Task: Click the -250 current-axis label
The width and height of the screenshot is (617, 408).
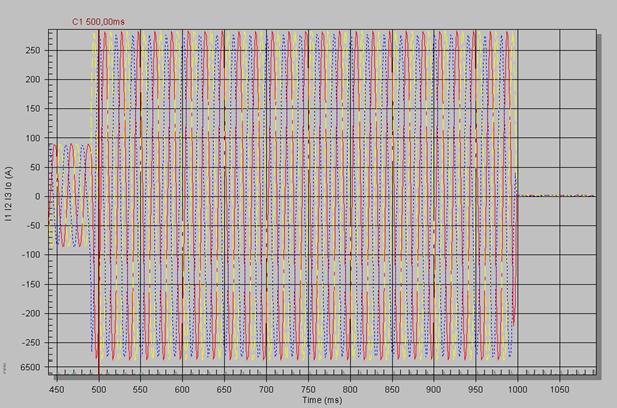Action: click(x=31, y=343)
